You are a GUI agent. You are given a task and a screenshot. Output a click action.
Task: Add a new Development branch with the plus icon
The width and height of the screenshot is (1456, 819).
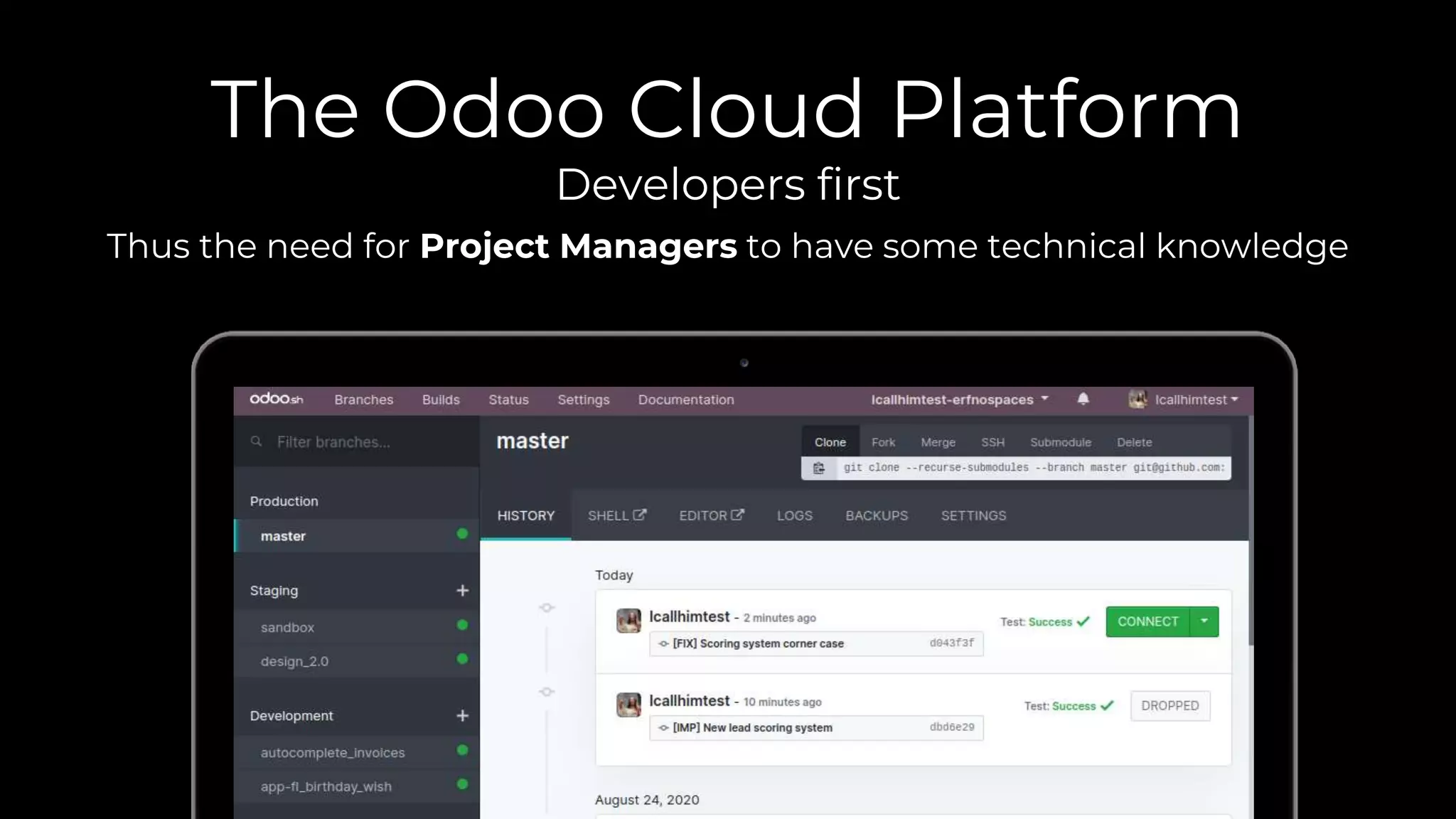[462, 715]
